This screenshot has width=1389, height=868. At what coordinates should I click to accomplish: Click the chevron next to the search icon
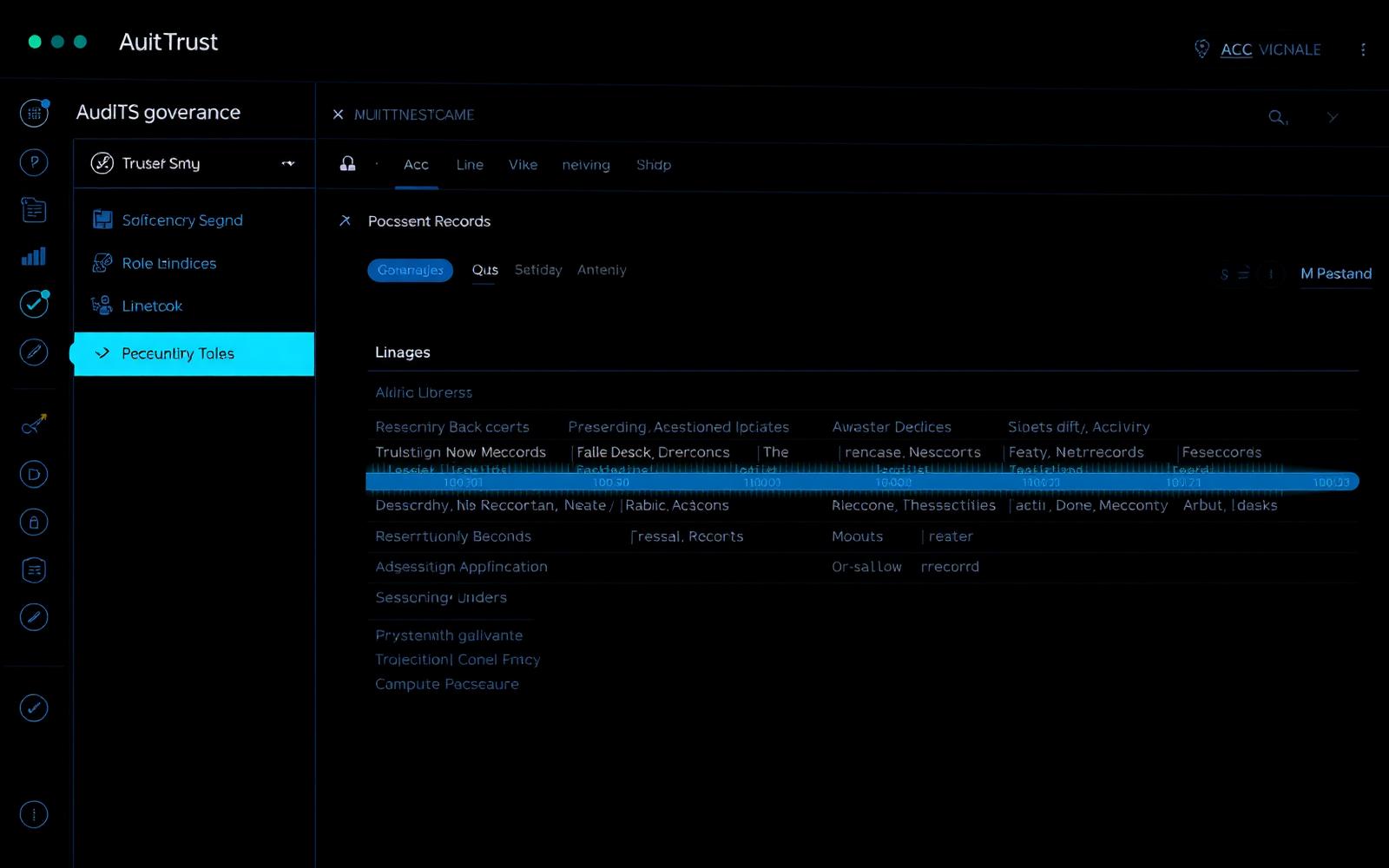coord(1333,117)
